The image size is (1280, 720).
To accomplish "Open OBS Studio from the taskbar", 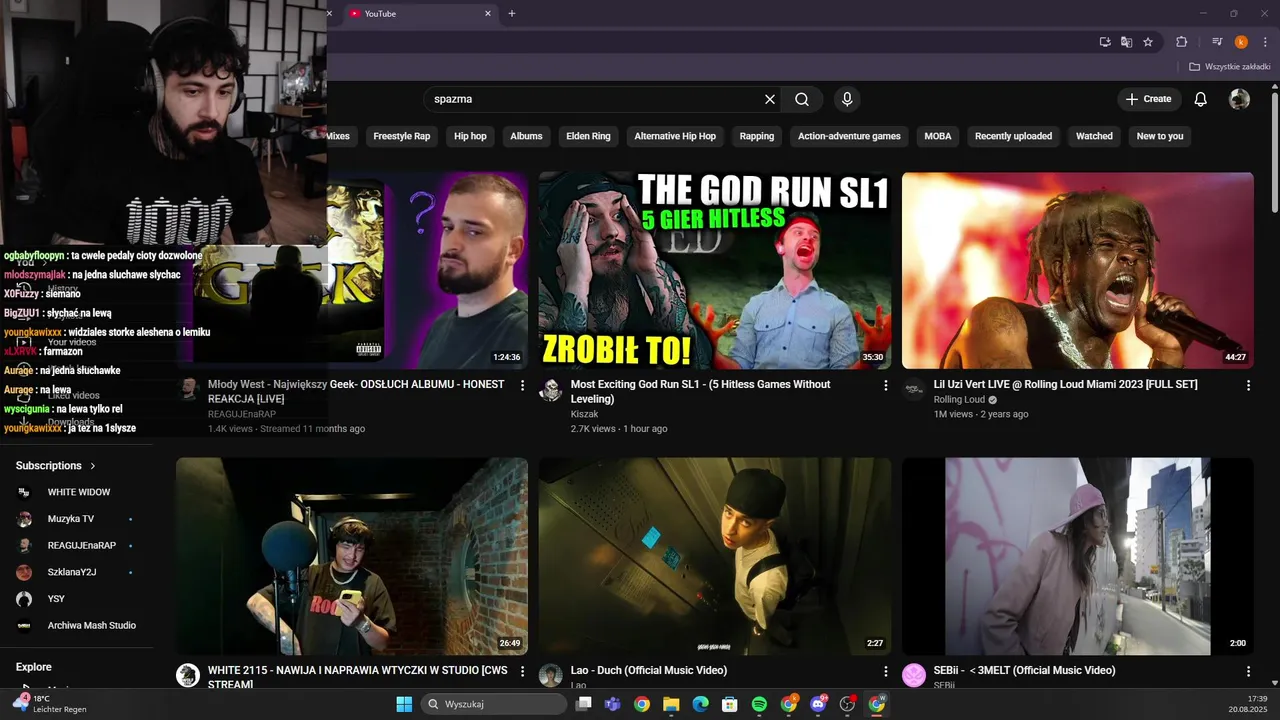I will (x=847, y=704).
